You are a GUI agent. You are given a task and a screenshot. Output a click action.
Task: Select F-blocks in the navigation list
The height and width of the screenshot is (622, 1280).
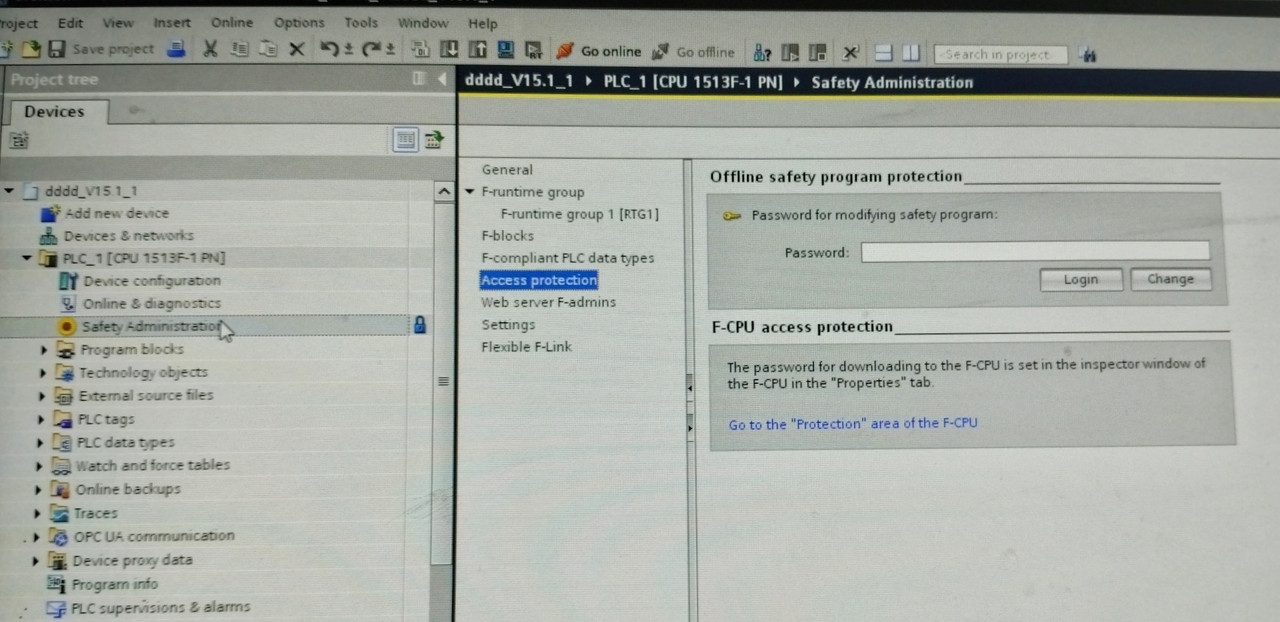click(x=507, y=236)
